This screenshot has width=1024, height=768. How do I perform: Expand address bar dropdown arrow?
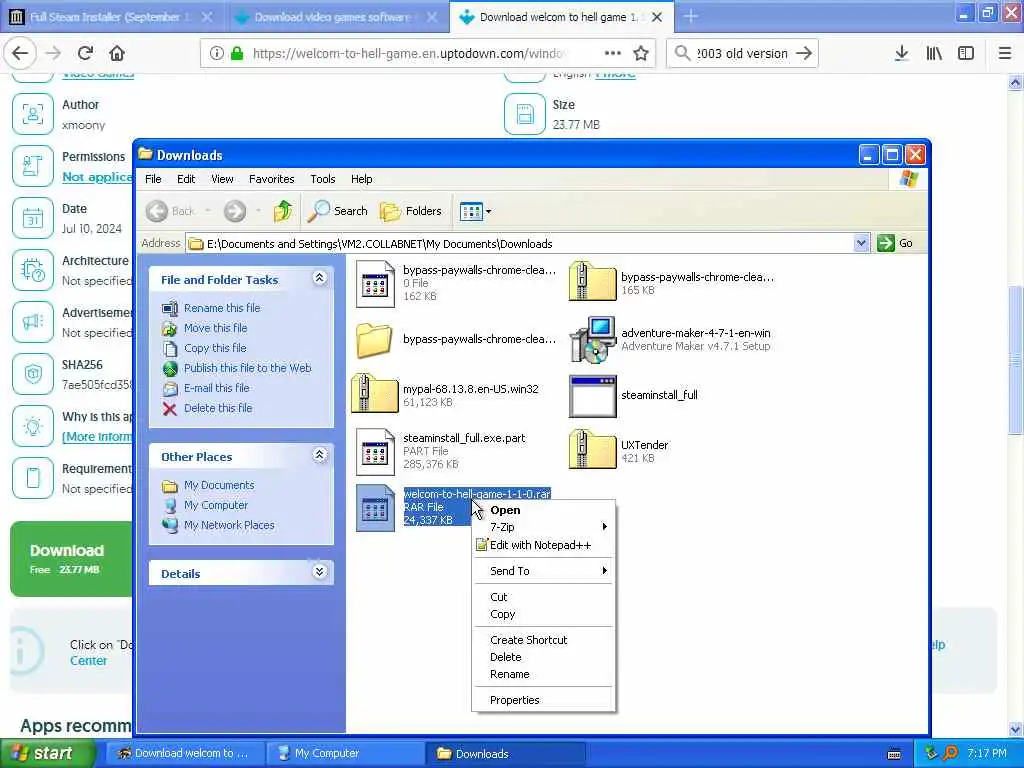coord(861,243)
